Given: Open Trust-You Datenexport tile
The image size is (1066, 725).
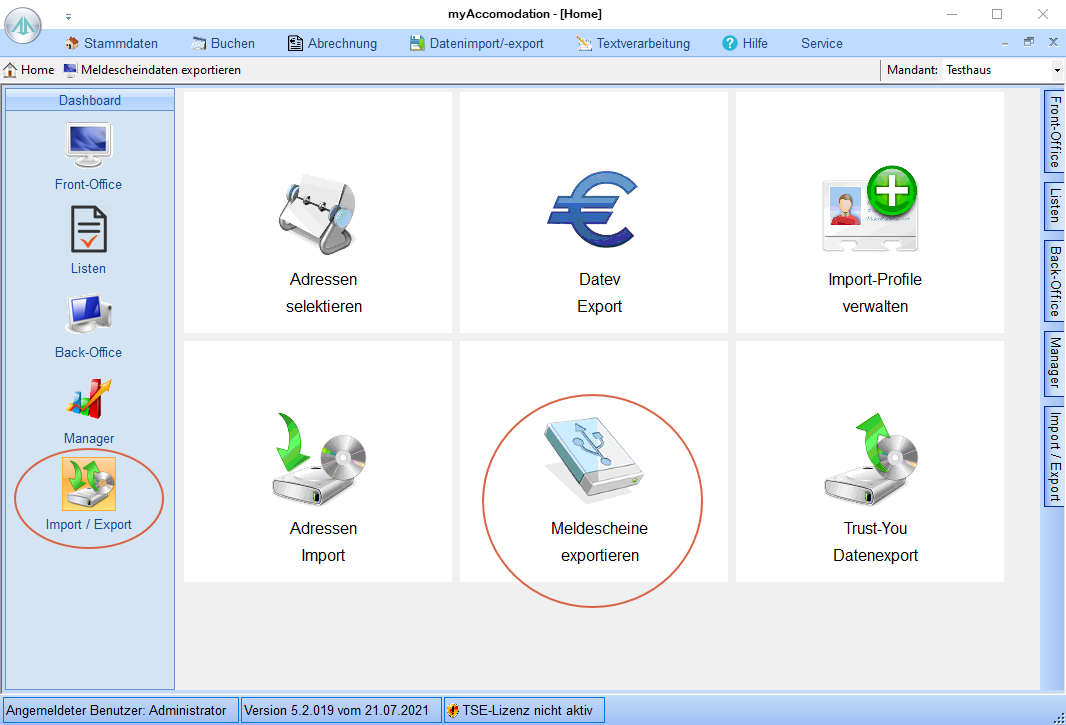Looking at the screenshot, I should (x=869, y=462).
